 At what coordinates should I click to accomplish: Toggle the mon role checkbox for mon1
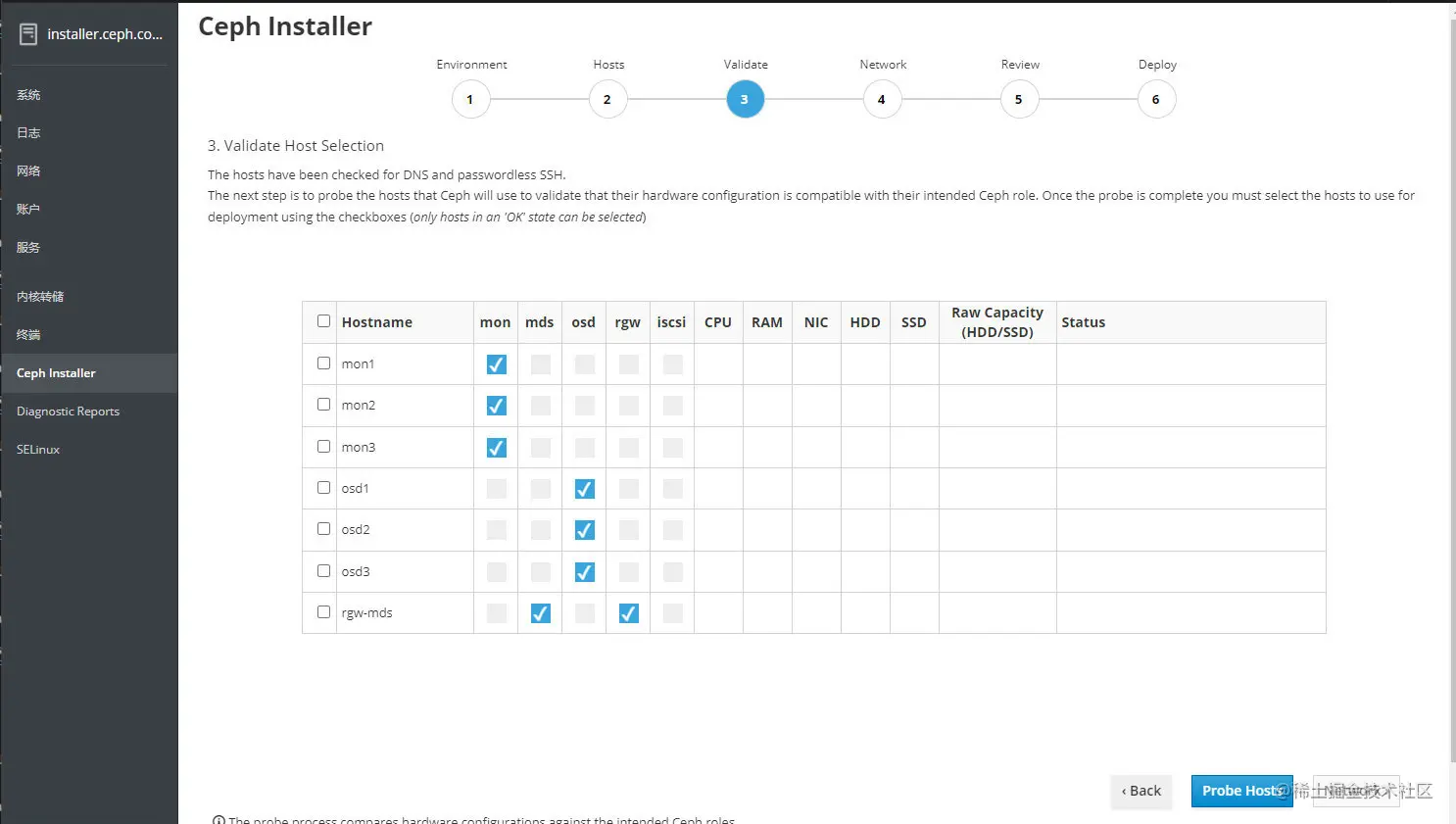click(x=497, y=364)
